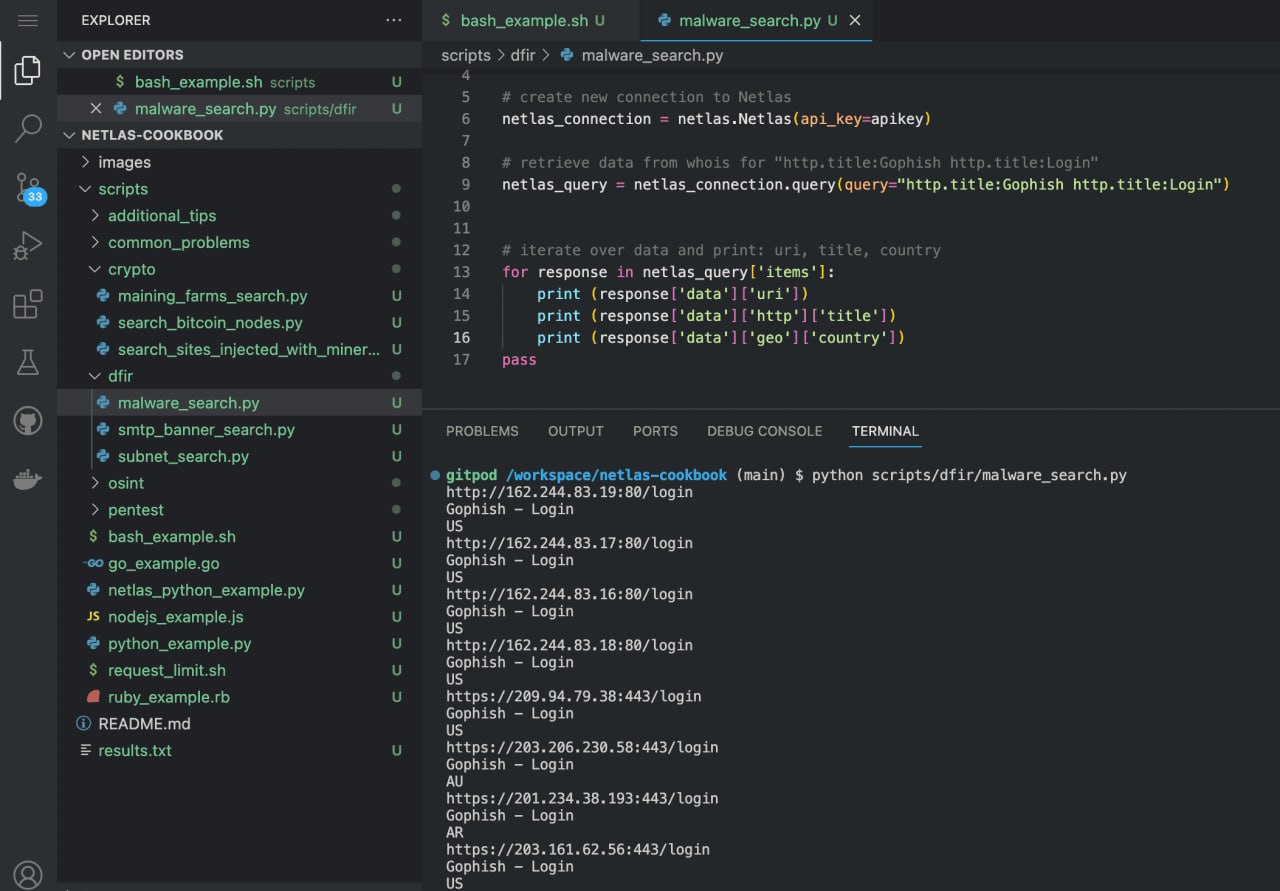Open maining_farms_search.py file

(x=239, y=296)
